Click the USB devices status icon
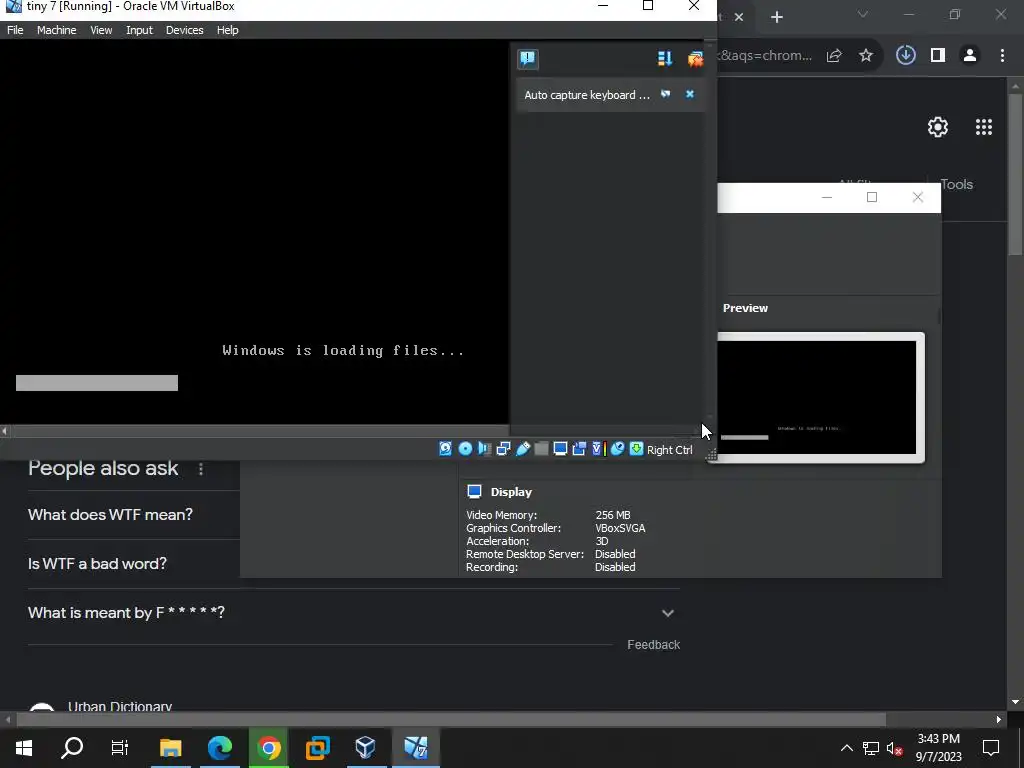The image size is (1024, 768). [522, 449]
